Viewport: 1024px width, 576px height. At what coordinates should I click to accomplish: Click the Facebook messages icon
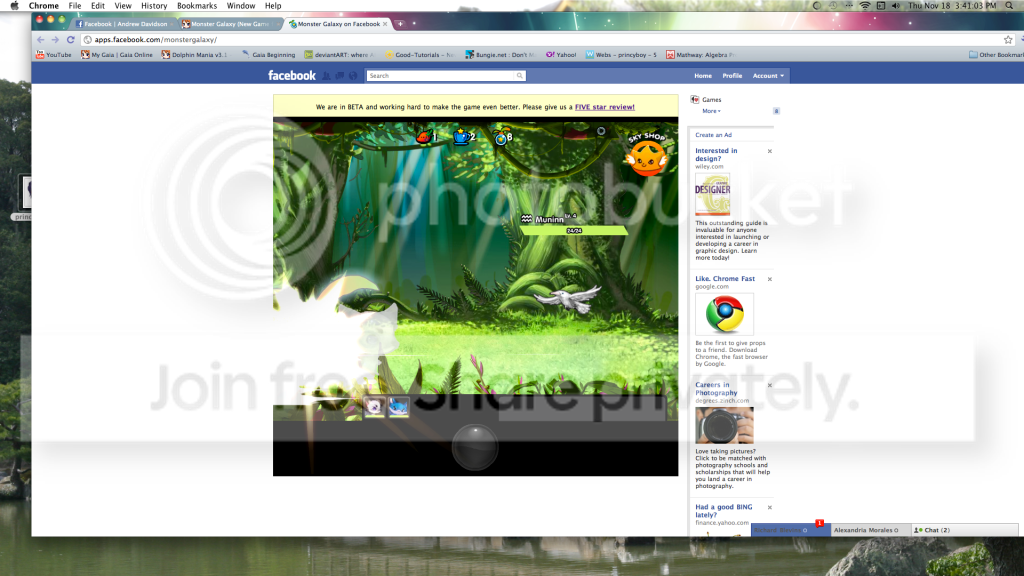[x=340, y=76]
